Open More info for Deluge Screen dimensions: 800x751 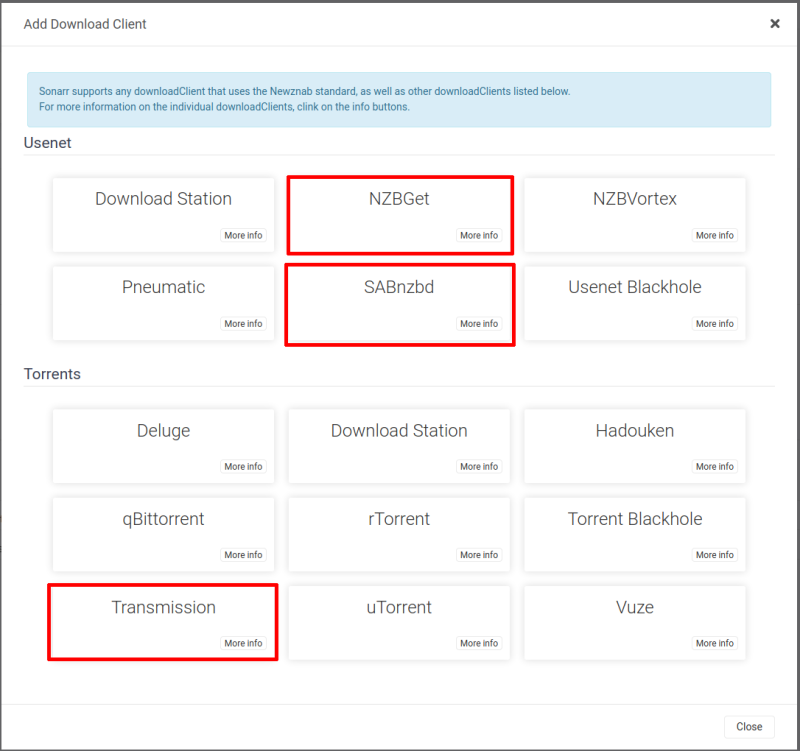[x=243, y=466]
